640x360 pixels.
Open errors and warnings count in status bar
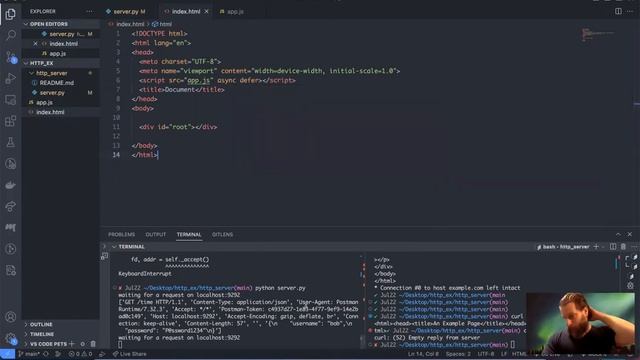(x=80, y=354)
